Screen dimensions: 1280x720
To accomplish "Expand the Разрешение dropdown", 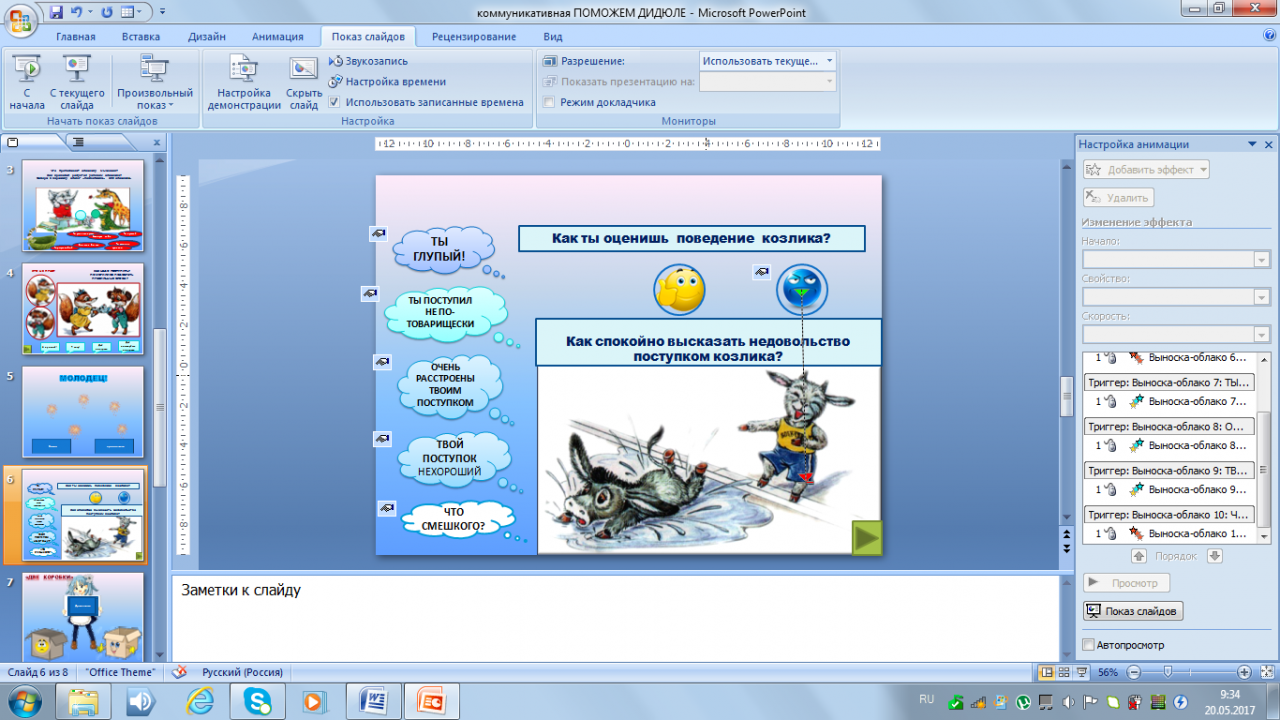I will coord(829,61).
